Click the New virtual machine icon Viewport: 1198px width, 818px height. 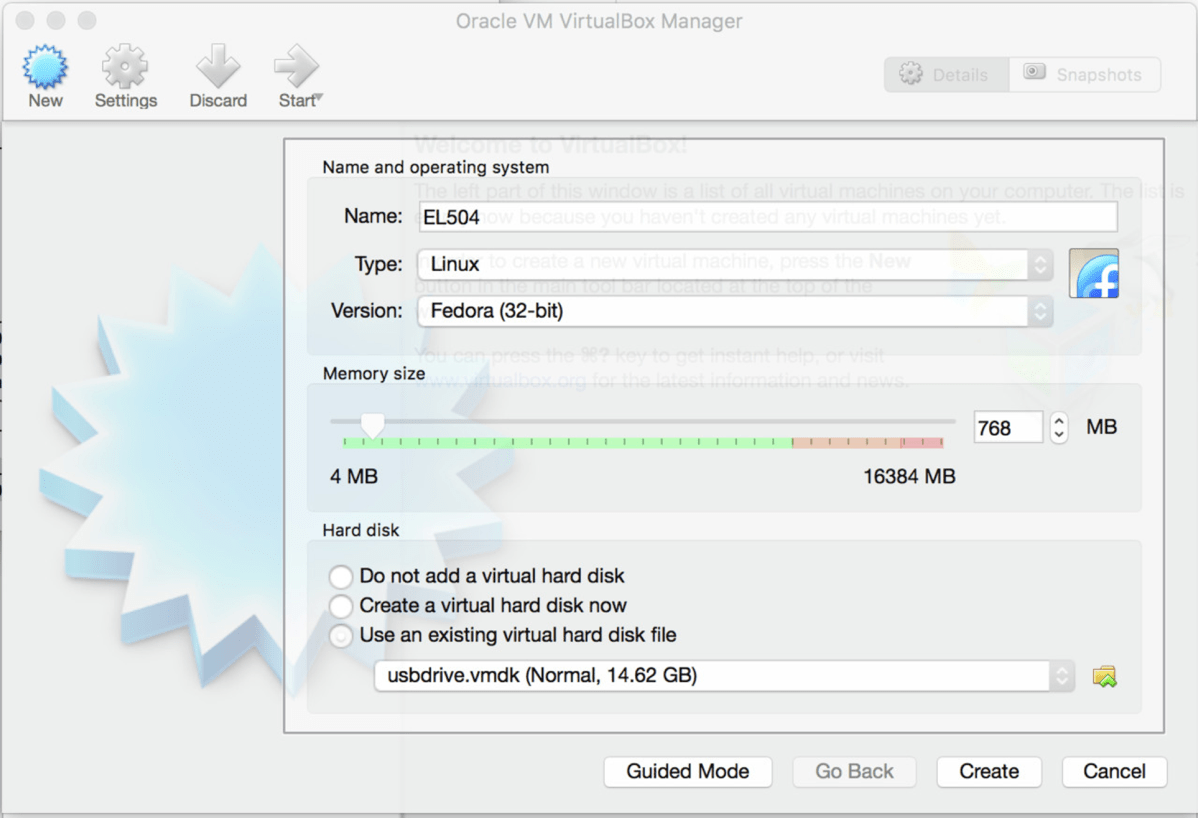click(45, 67)
